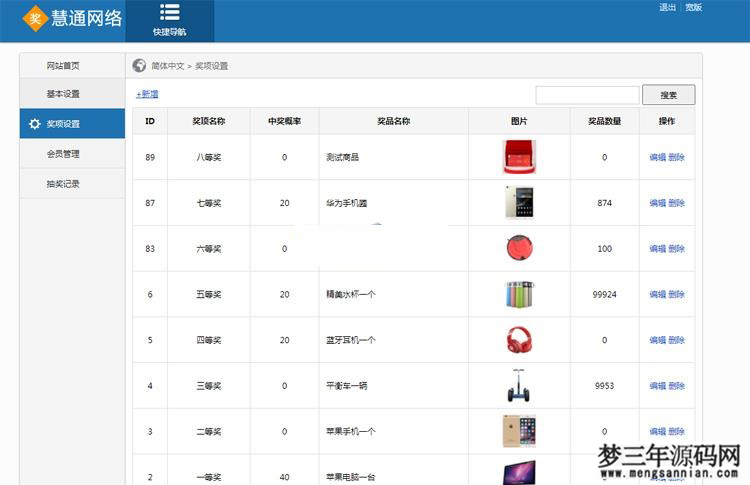This screenshot has height=485, width=750.
Task: Click the ID cell 87
Action: coord(150,203)
